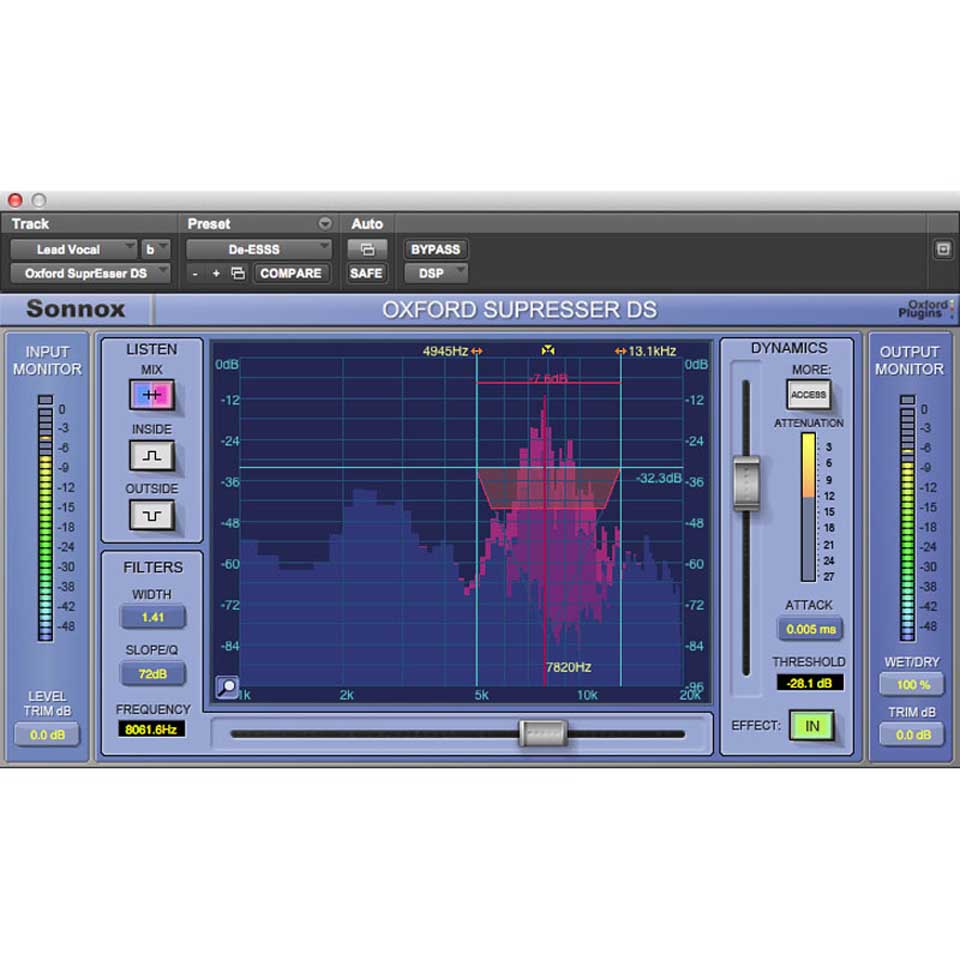Click the preset copy icon next to plus
Viewport: 960px width, 960px height.
click(x=237, y=273)
